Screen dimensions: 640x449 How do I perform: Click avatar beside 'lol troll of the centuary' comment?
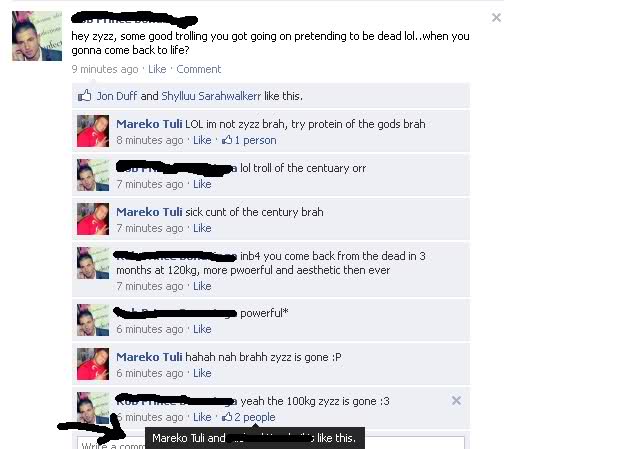coord(93,175)
